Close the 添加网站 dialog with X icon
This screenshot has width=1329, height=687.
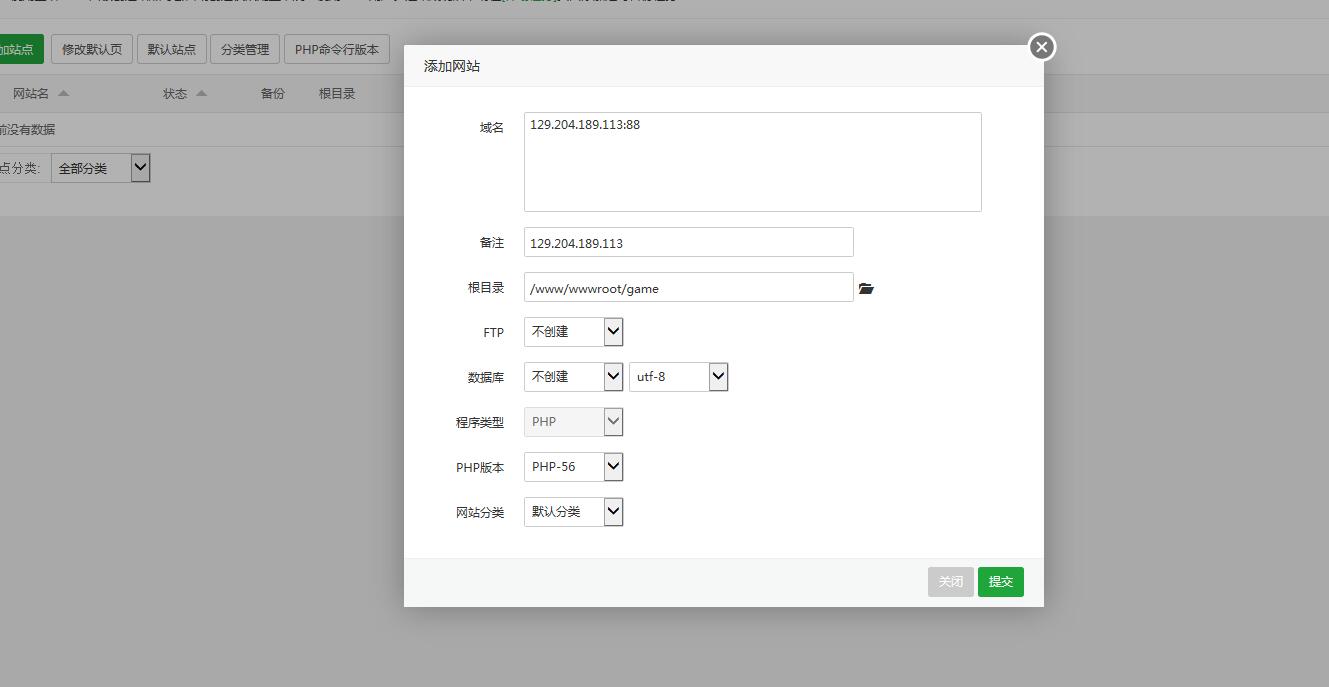pos(1042,47)
